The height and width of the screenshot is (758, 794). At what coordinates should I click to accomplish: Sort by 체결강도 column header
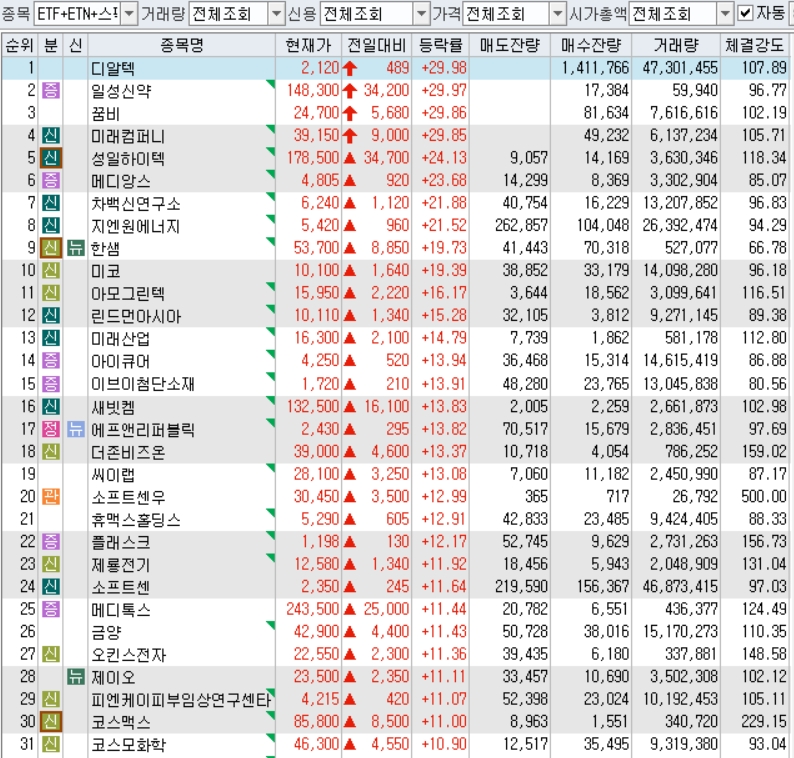(755, 46)
